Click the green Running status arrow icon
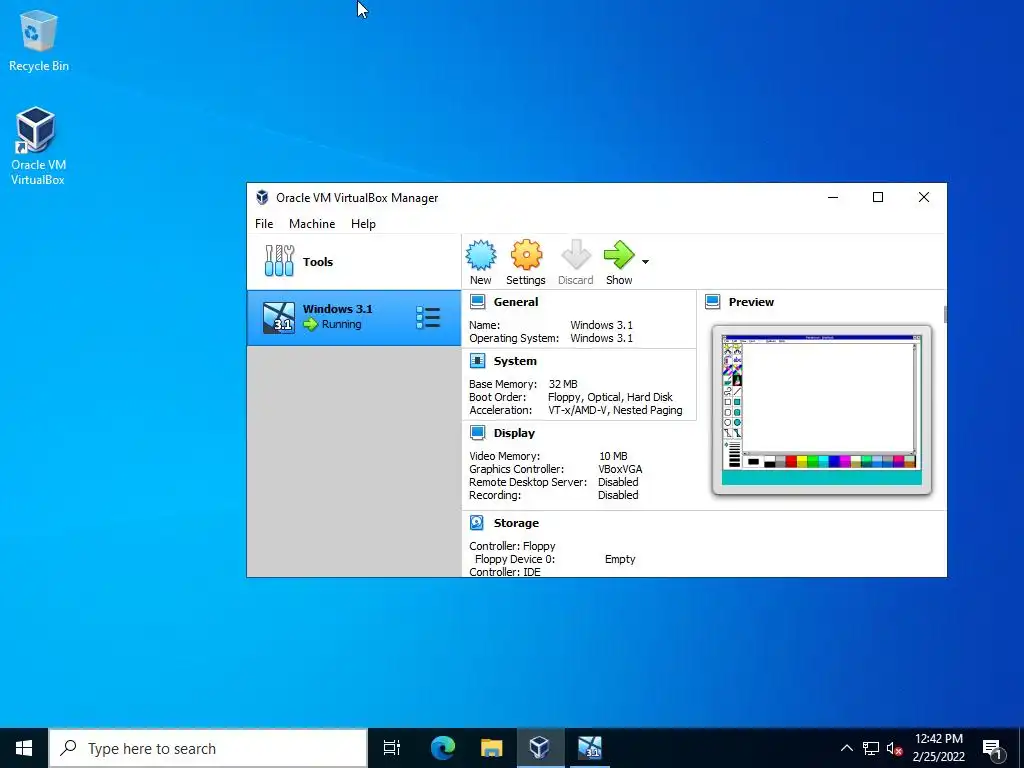1024x768 pixels. (x=311, y=325)
